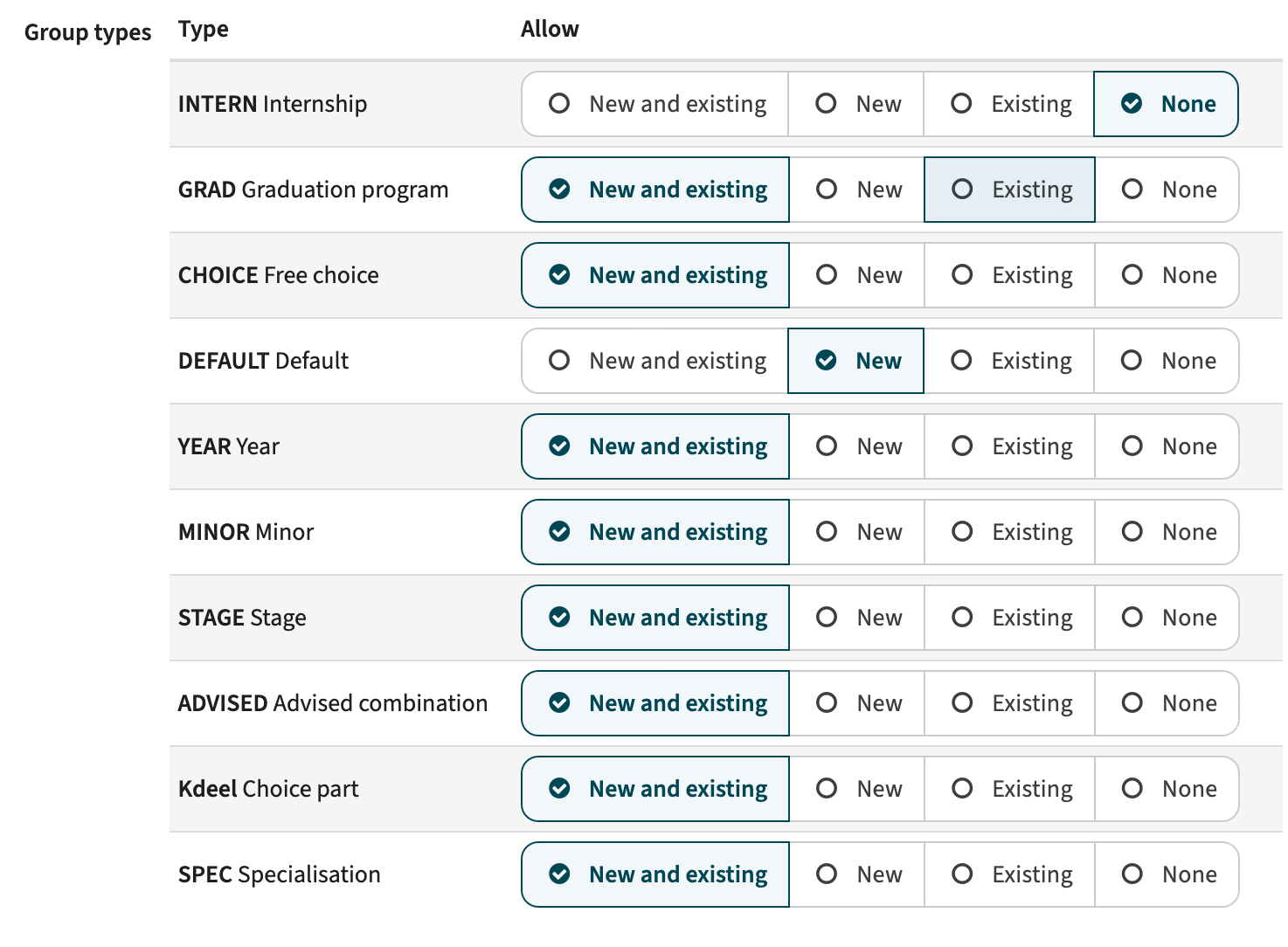Choose New for MINOR Minor

[856, 532]
